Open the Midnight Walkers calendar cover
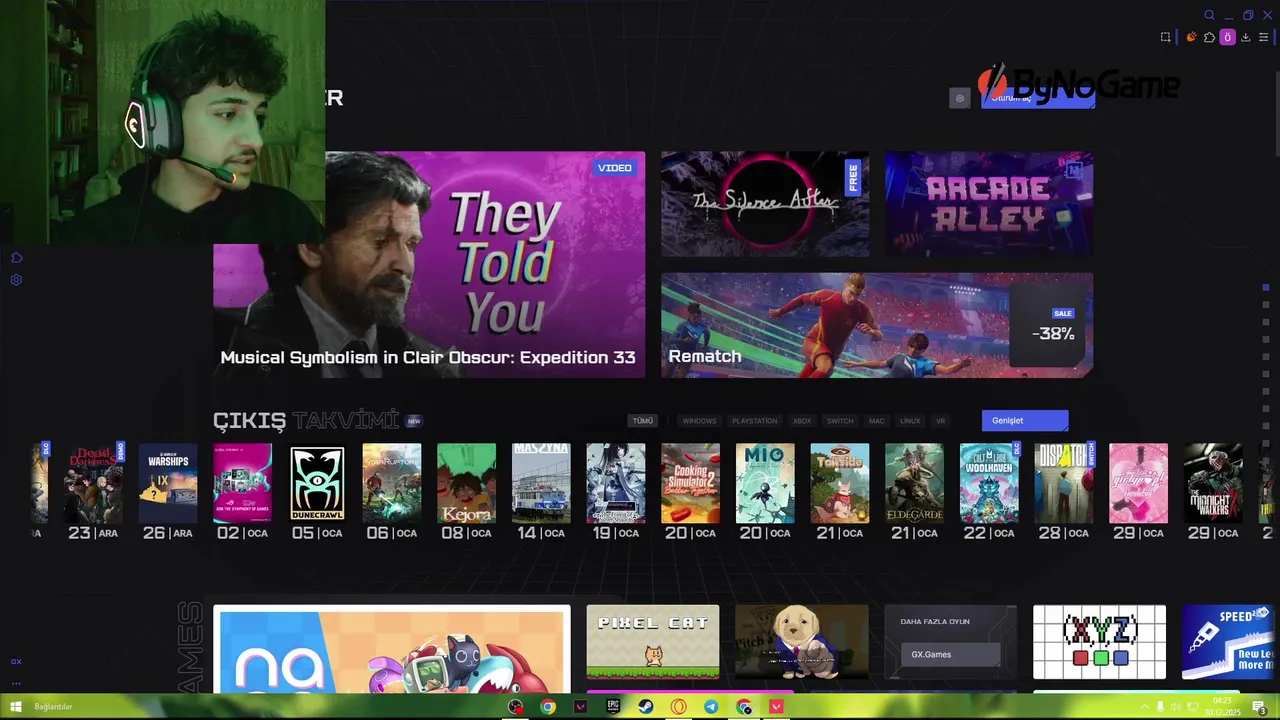1280x720 pixels. (1213, 483)
